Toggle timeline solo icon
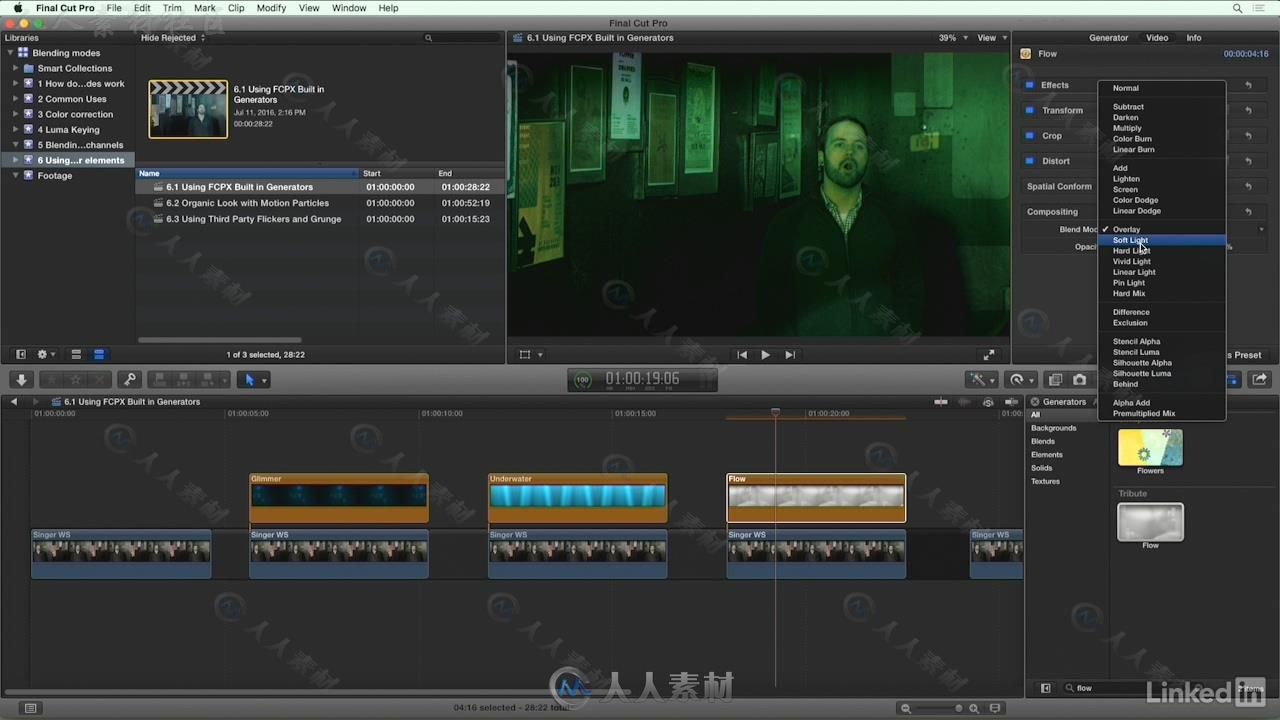 click(988, 402)
